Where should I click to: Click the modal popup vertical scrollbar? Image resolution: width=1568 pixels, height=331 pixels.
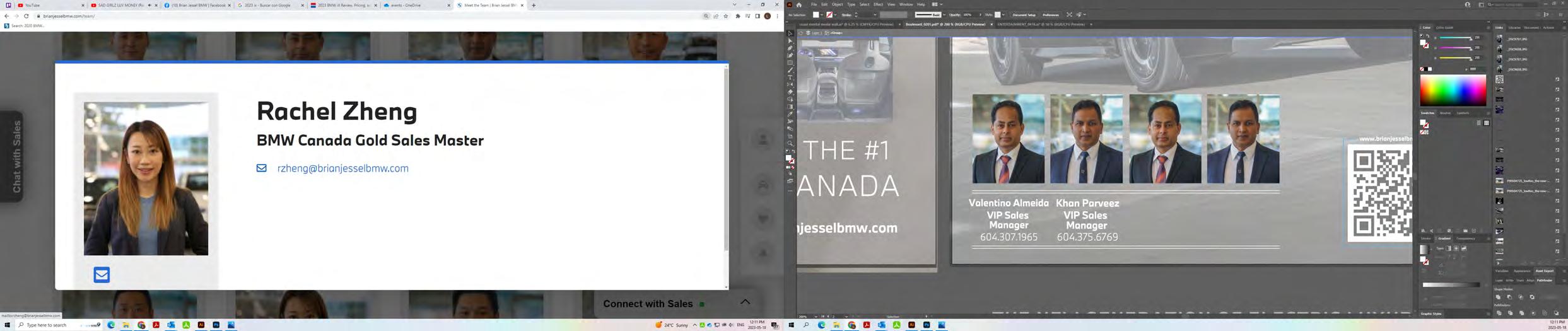726,159
